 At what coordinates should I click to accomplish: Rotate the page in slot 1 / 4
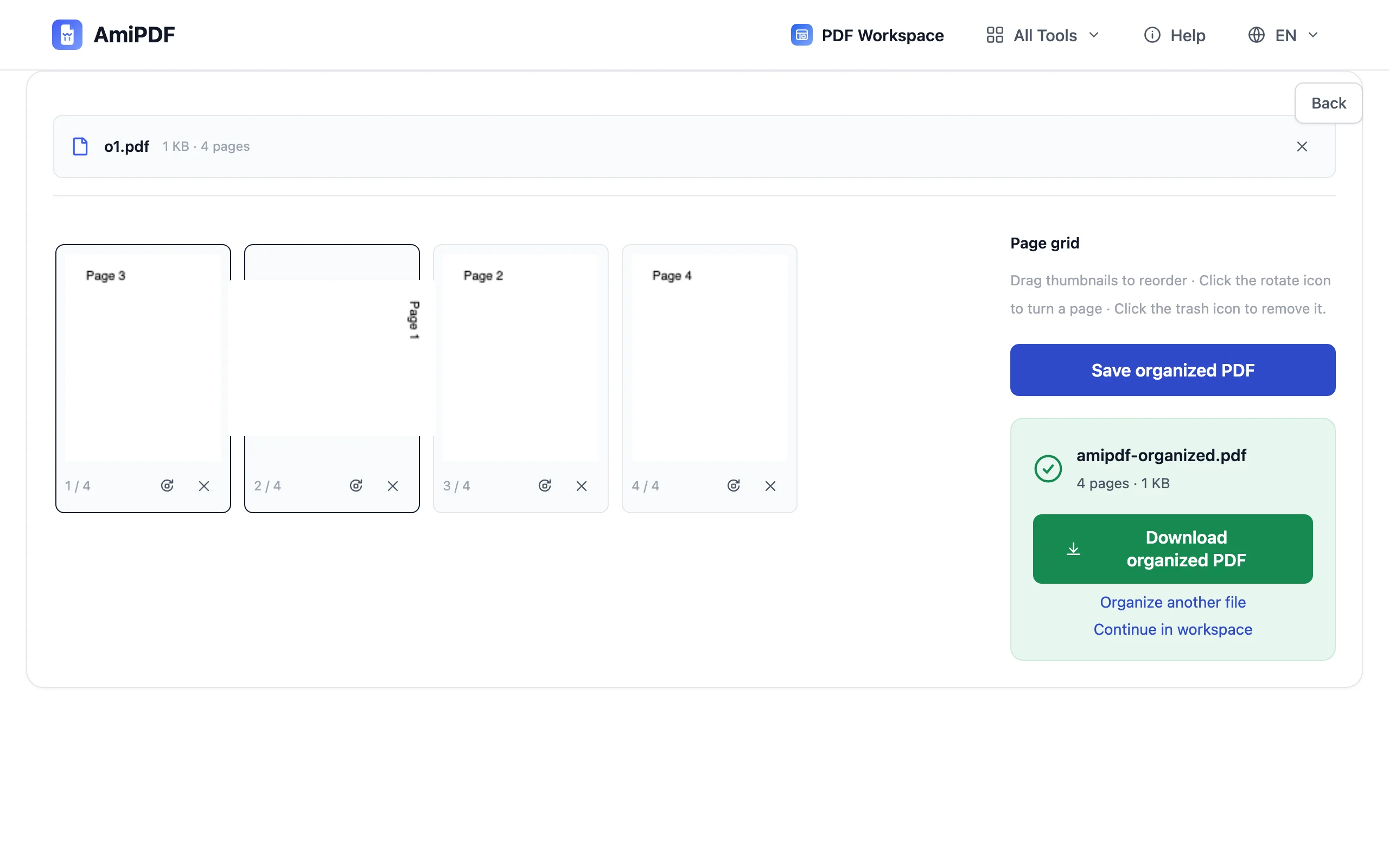(167, 486)
